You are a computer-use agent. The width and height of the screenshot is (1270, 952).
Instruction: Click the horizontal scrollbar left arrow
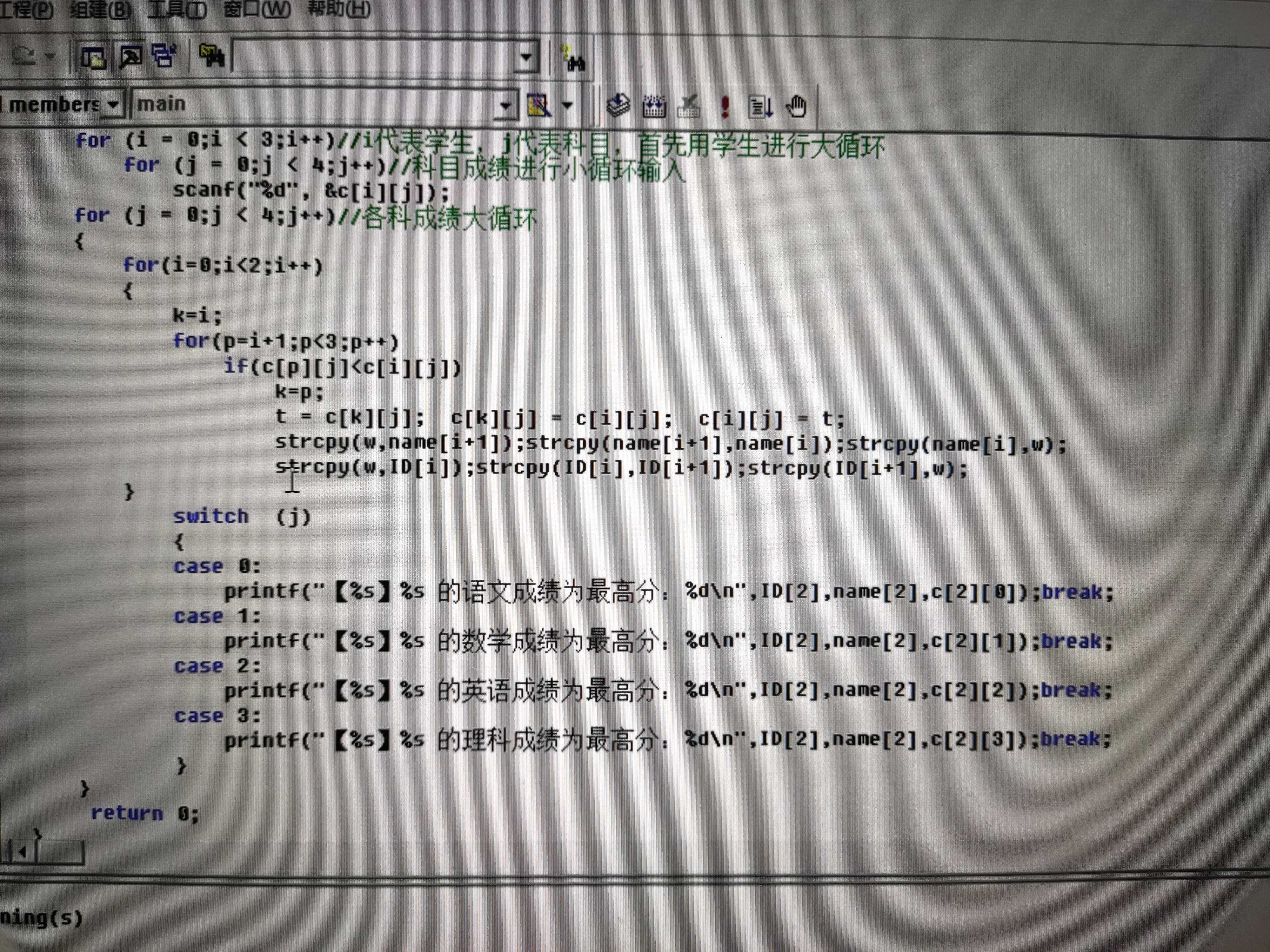22,852
